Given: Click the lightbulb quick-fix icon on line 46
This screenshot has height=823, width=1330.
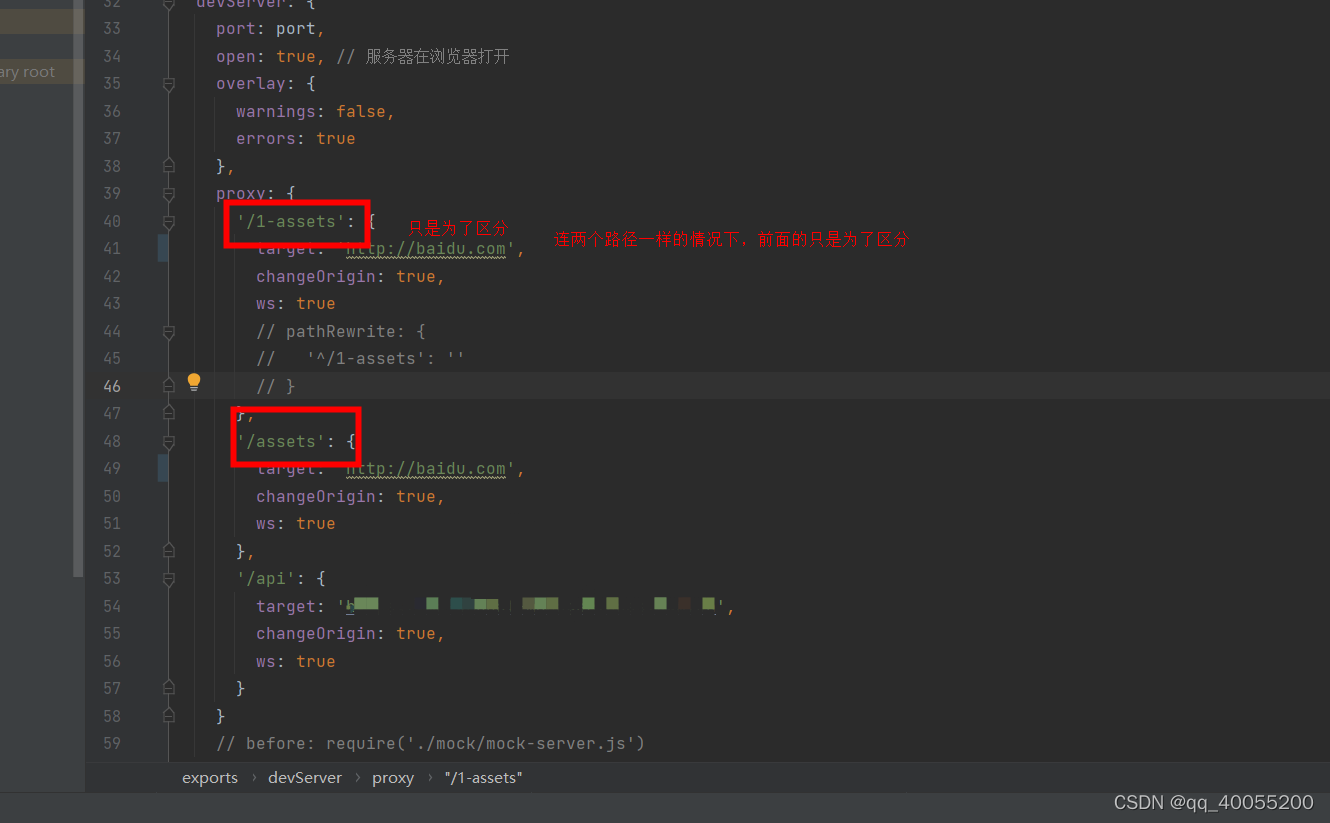Looking at the screenshot, I should 193,382.
